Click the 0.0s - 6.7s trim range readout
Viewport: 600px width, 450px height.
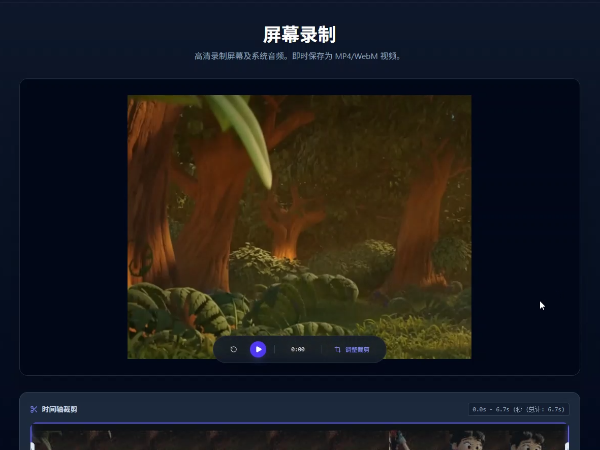point(518,409)
